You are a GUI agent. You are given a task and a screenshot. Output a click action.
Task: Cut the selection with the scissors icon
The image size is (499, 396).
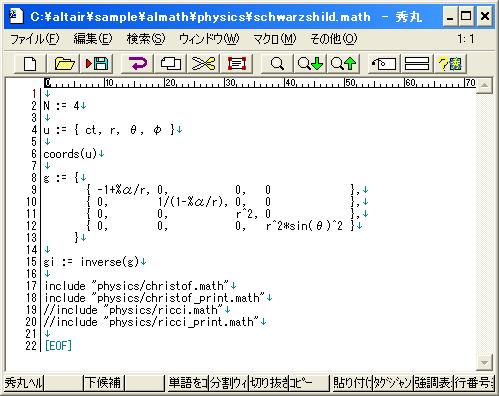[x=203, y=64]
